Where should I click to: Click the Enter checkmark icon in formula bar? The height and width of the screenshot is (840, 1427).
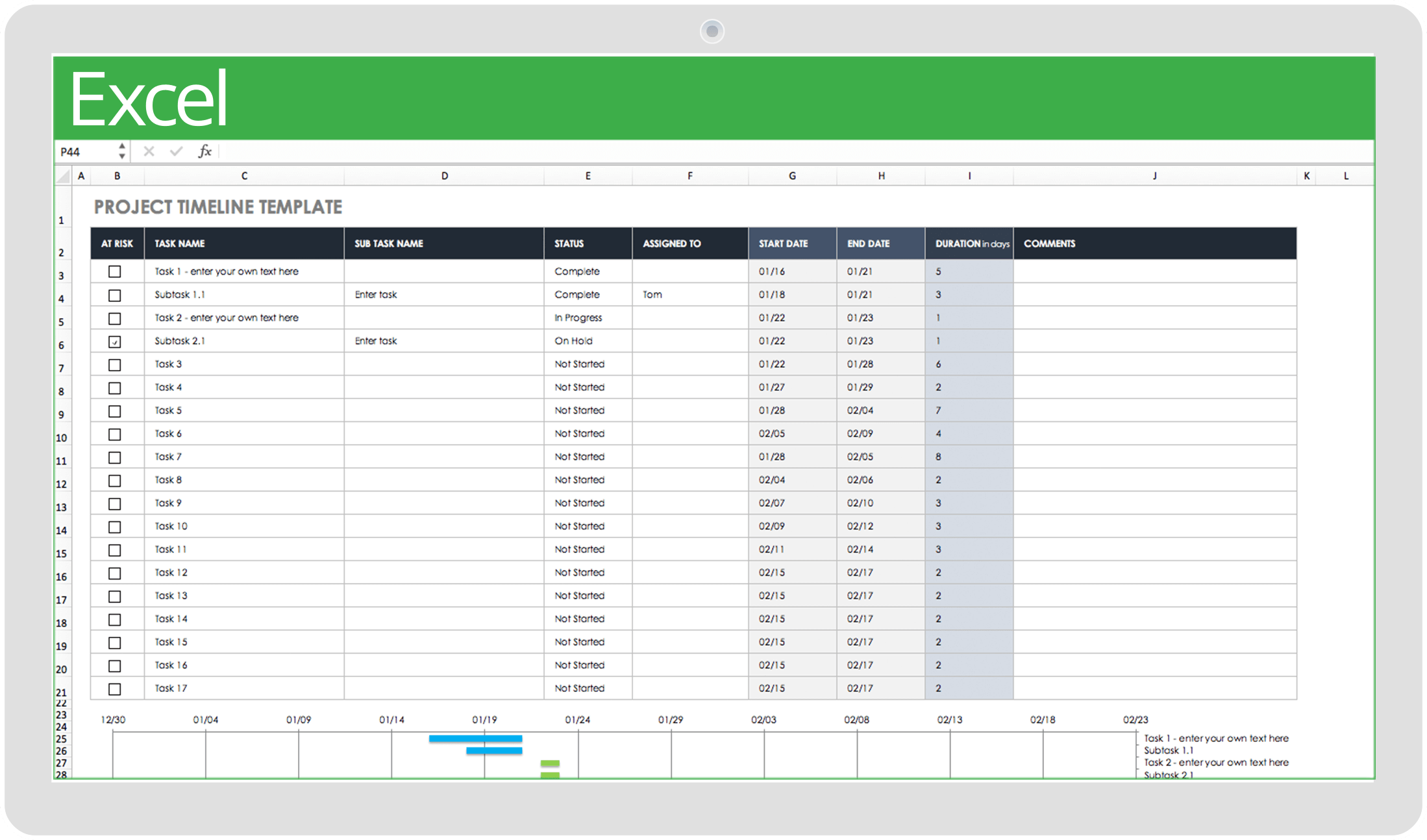177,151
